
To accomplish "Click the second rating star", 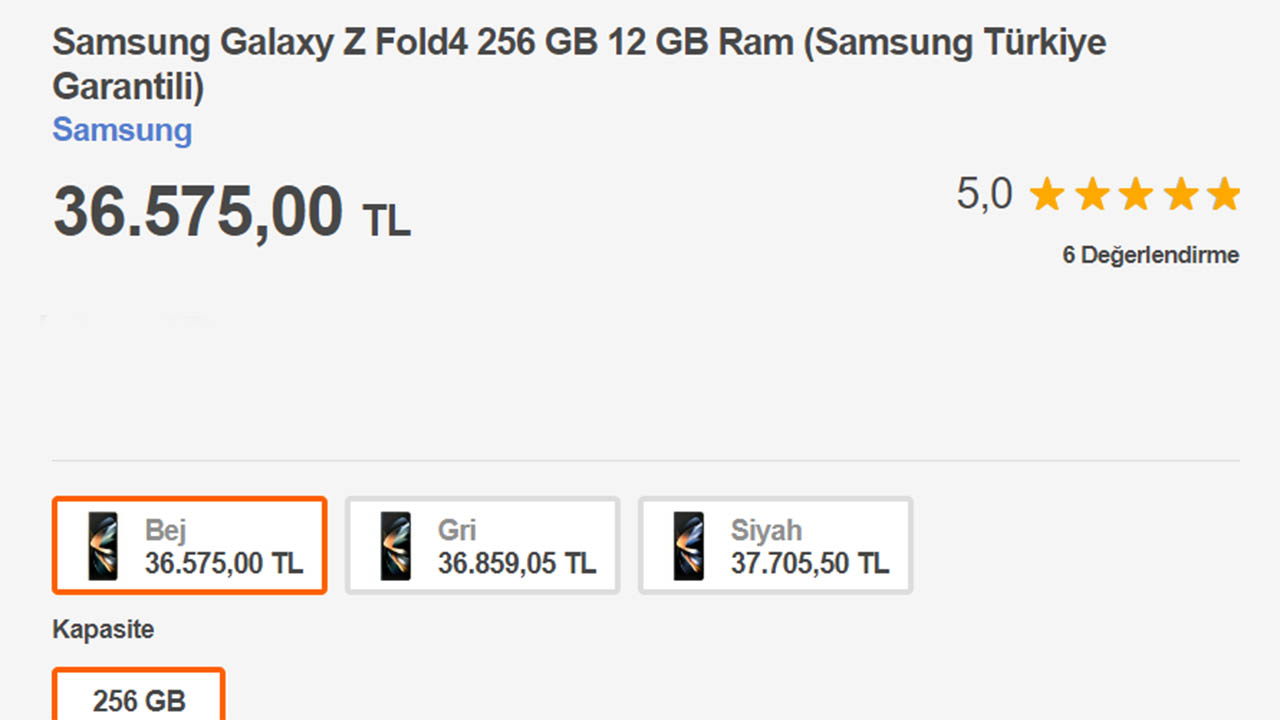I will point(1091,194).
